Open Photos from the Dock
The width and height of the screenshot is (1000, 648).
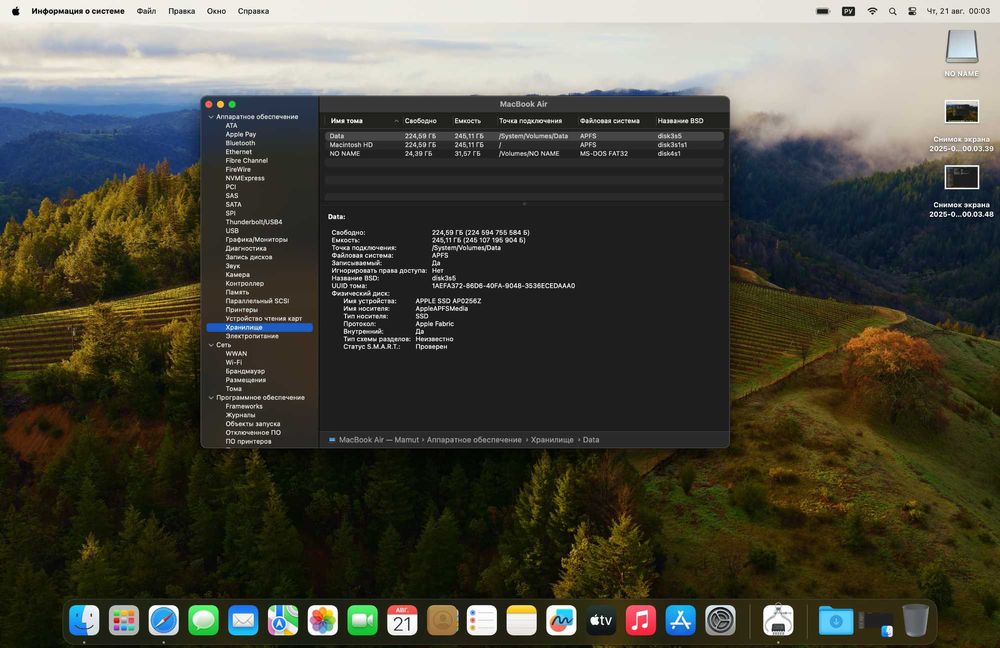point(323,620)
